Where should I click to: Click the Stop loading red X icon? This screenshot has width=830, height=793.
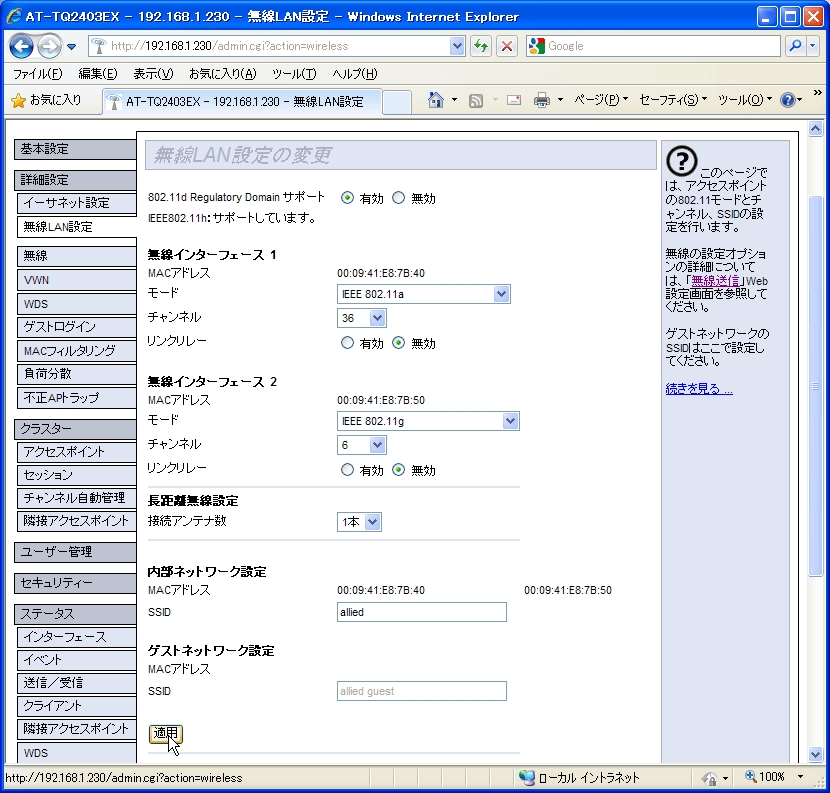[x=507, y=46]
